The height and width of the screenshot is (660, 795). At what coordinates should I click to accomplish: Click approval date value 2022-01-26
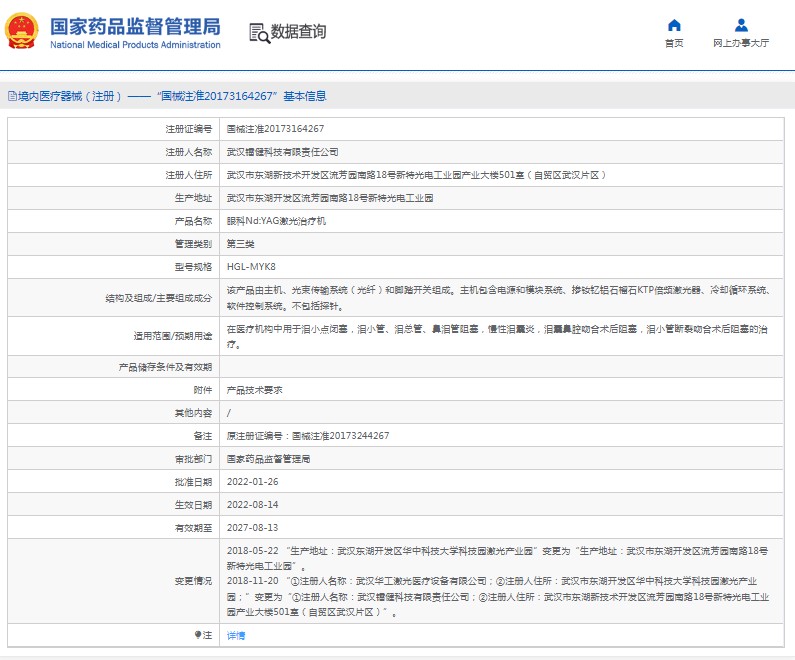coord(252,482)
